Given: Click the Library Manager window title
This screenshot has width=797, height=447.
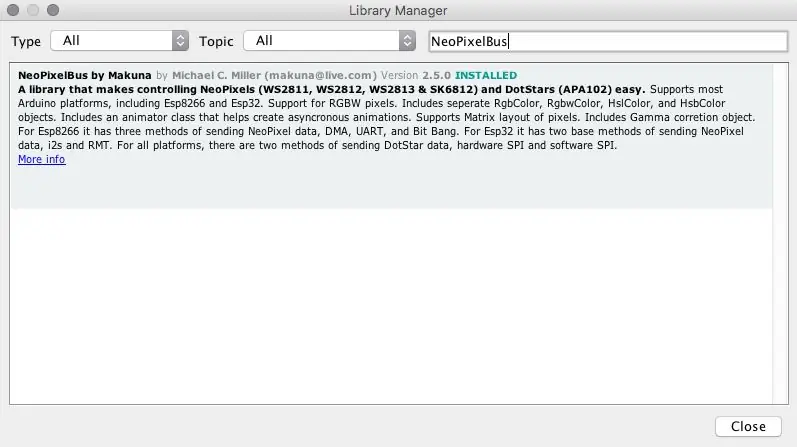Looking at the screenshot, I should 398,11.
